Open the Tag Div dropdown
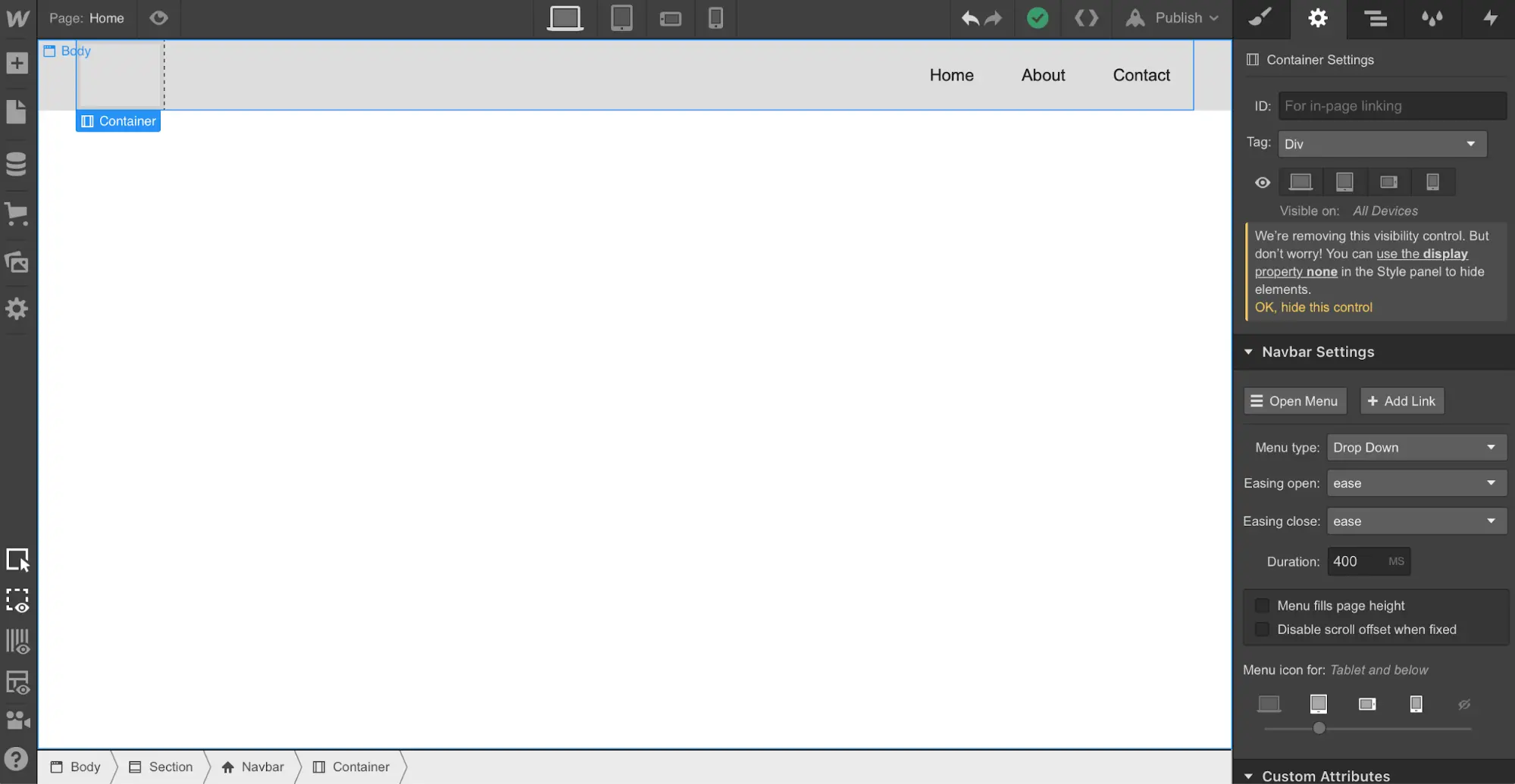Screen dimensions: 1515x784 pos(1382,144)
